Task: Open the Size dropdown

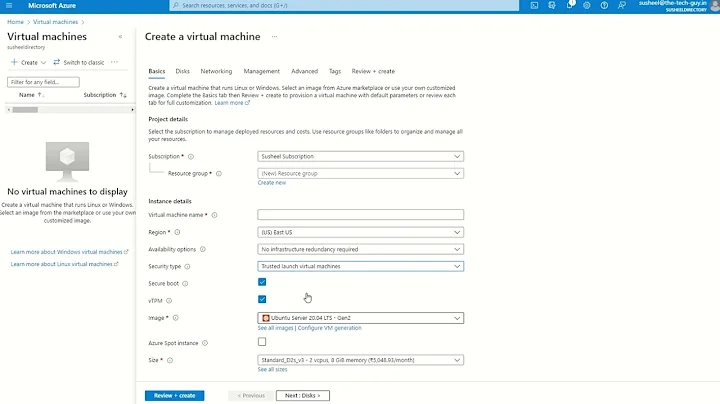Action: click(360, 360)
